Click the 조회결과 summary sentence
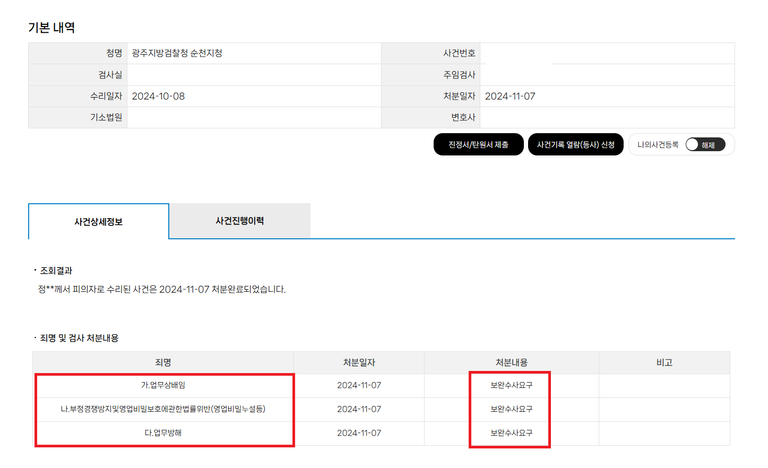 160,289
